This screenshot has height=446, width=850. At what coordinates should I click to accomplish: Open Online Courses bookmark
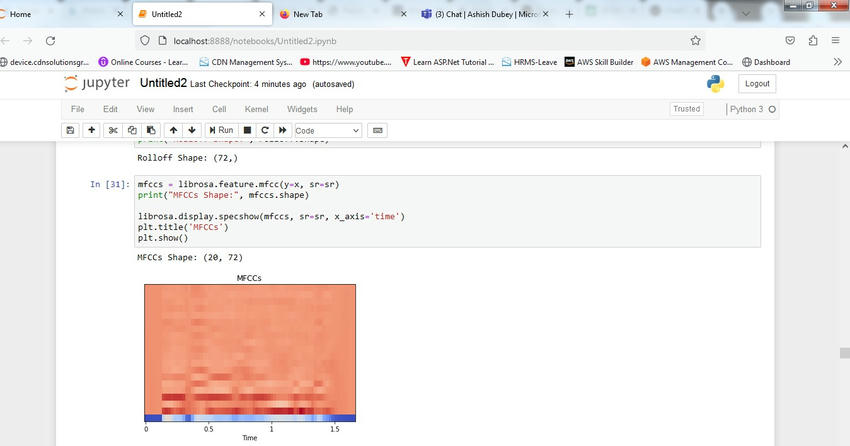pyautogui.click(x=143, y=62)
